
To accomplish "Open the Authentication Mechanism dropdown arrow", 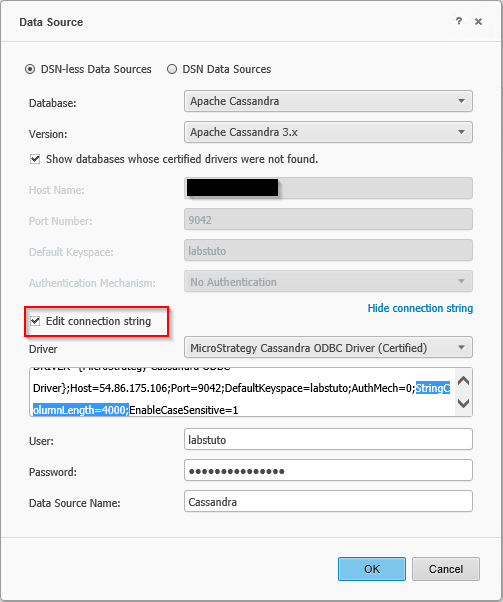I will point(462,281).
